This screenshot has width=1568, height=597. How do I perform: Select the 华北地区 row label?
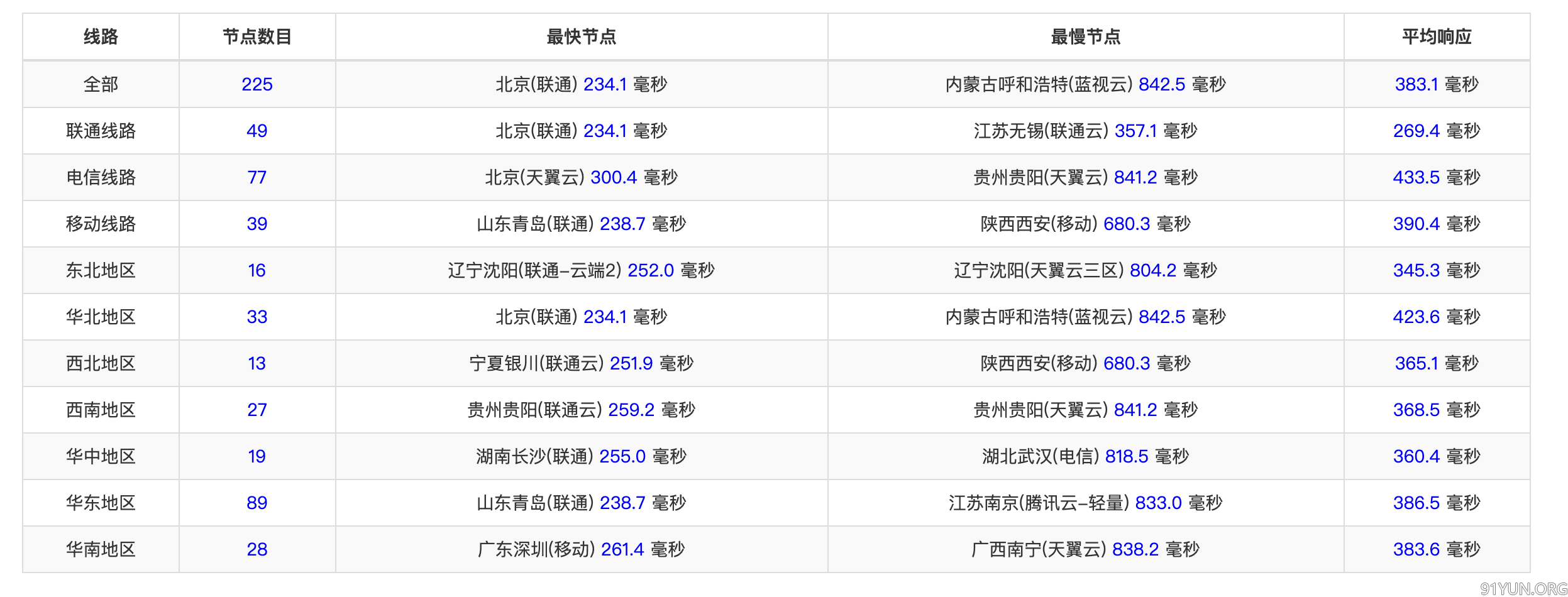coord(101,317)
